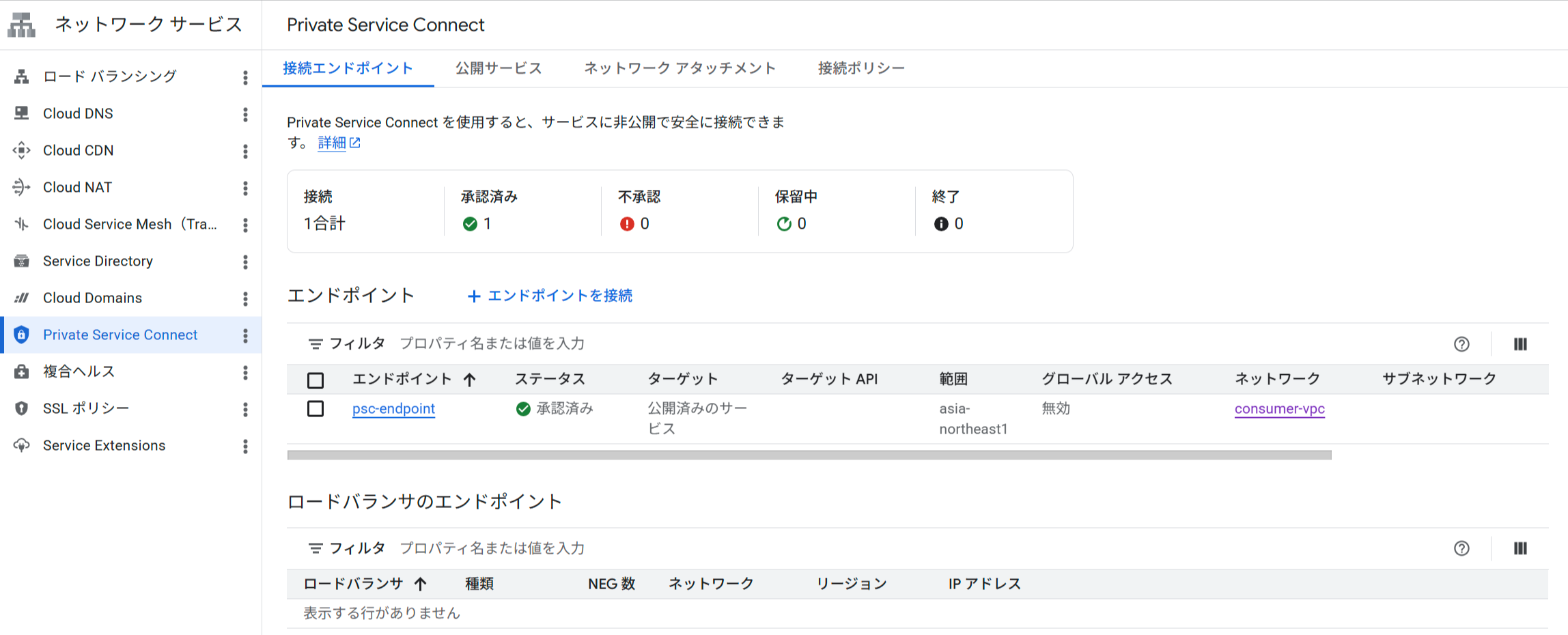Open more options for Cloud DNS

pyautogui.click(x=245, y=113)
